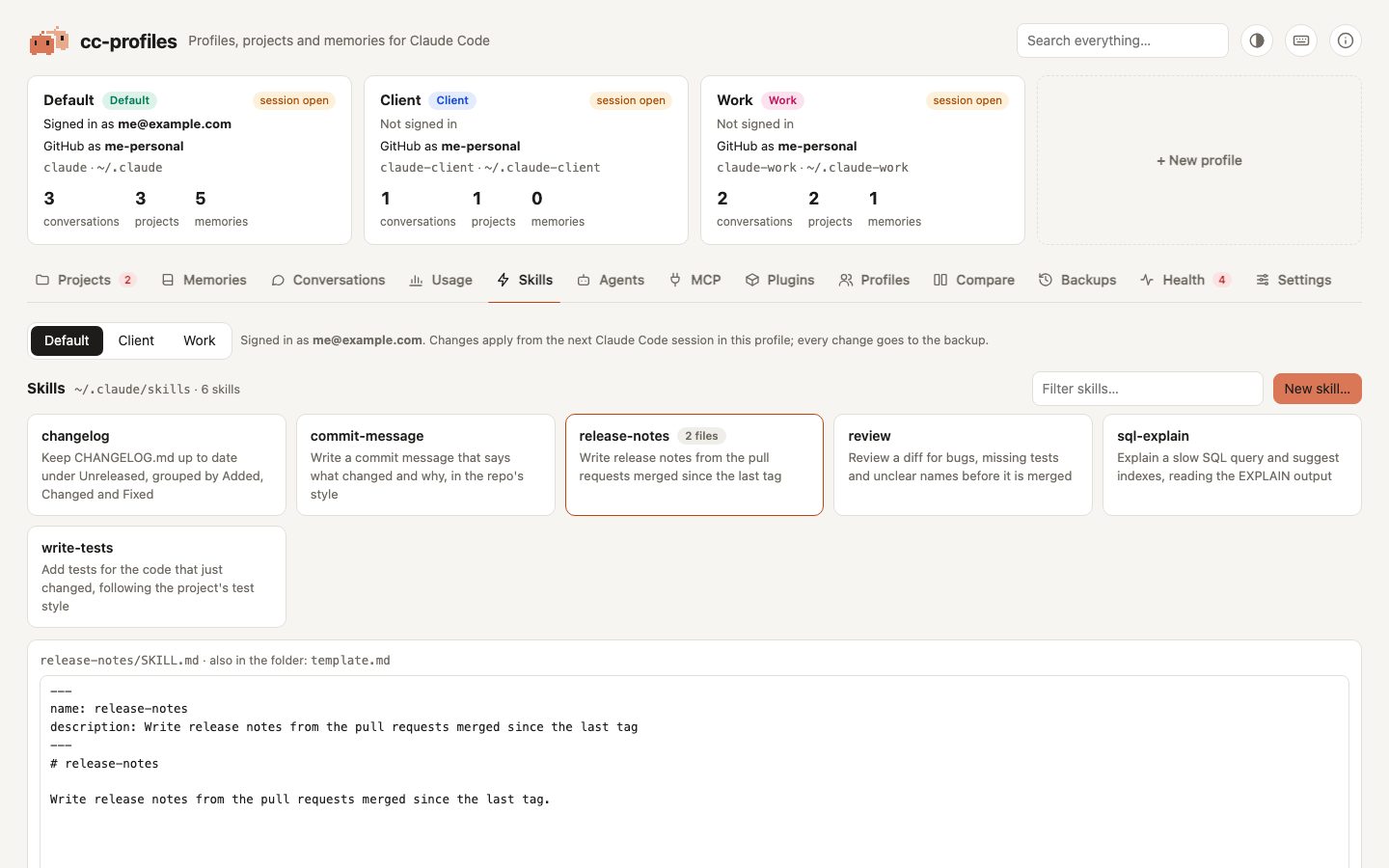
Task: Toggle the dark/light theme icon
Action: tap(1257, 41)
